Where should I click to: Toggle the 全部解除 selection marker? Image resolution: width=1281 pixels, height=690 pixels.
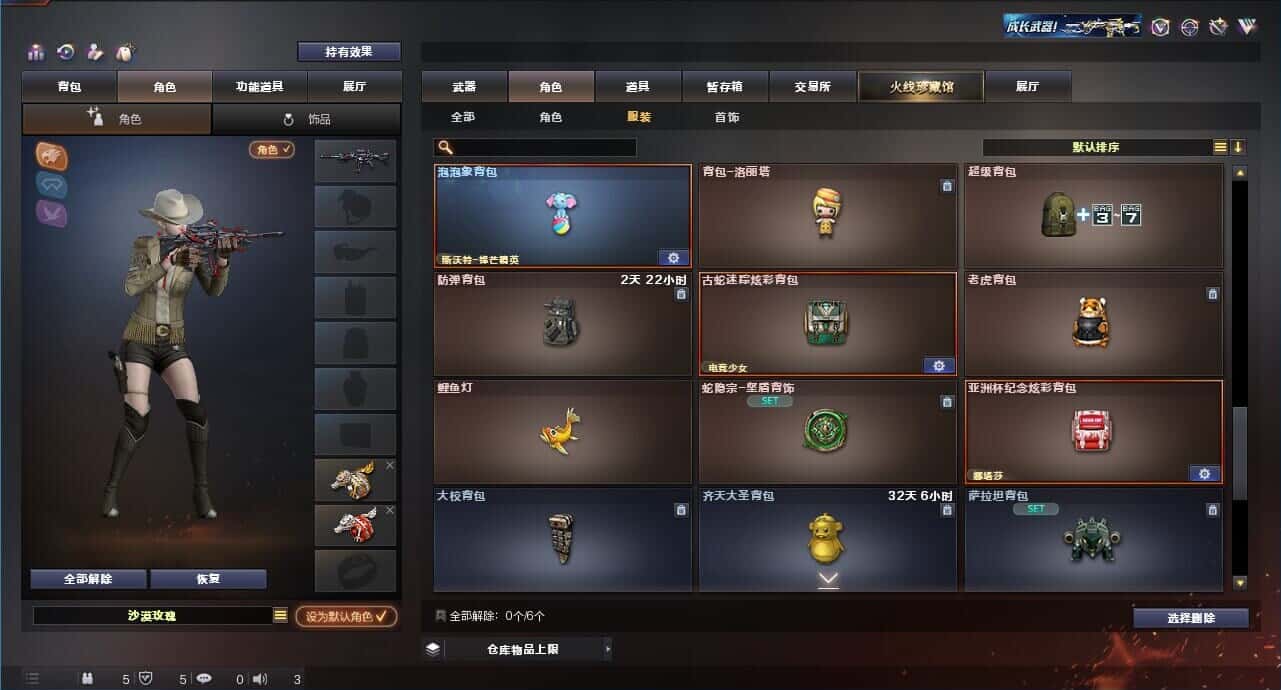[x=441, y=616]
